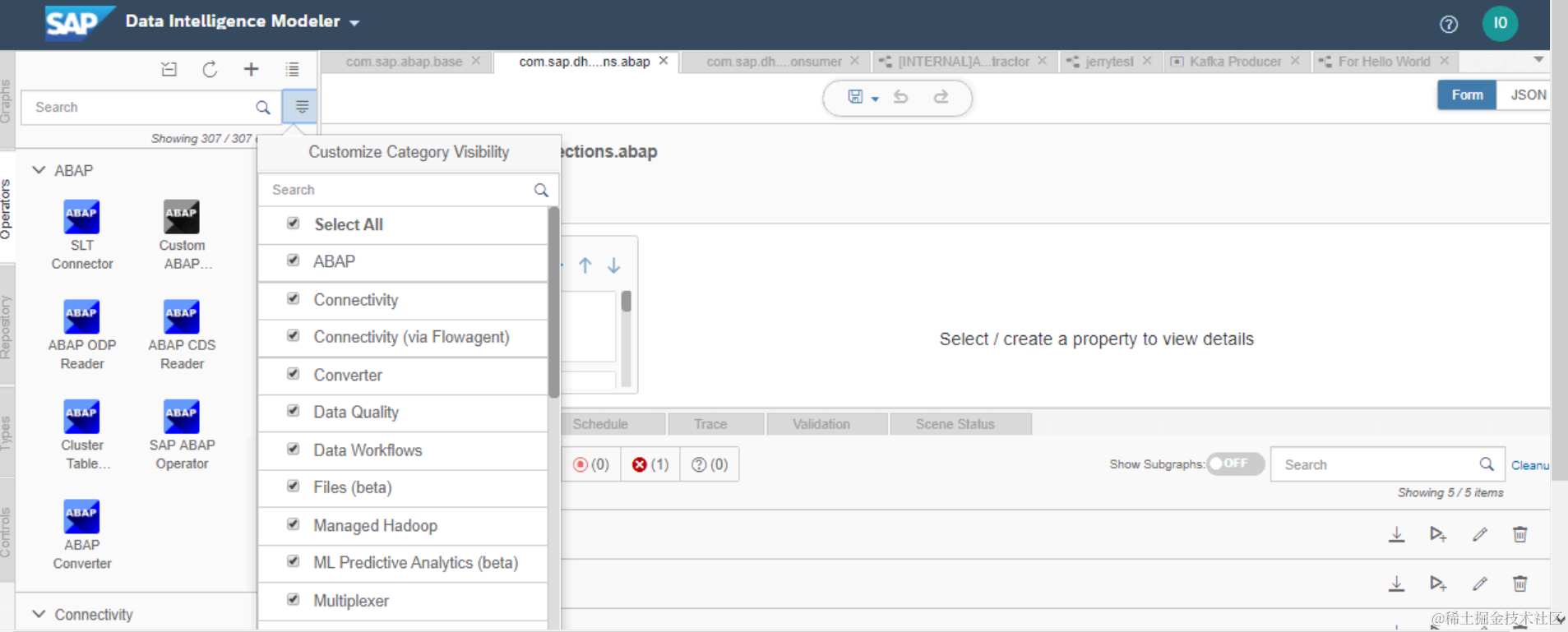This screenshot has height=632, width=1568.
Task: Delete second row with trash icon
Action: click(1520, 584)
